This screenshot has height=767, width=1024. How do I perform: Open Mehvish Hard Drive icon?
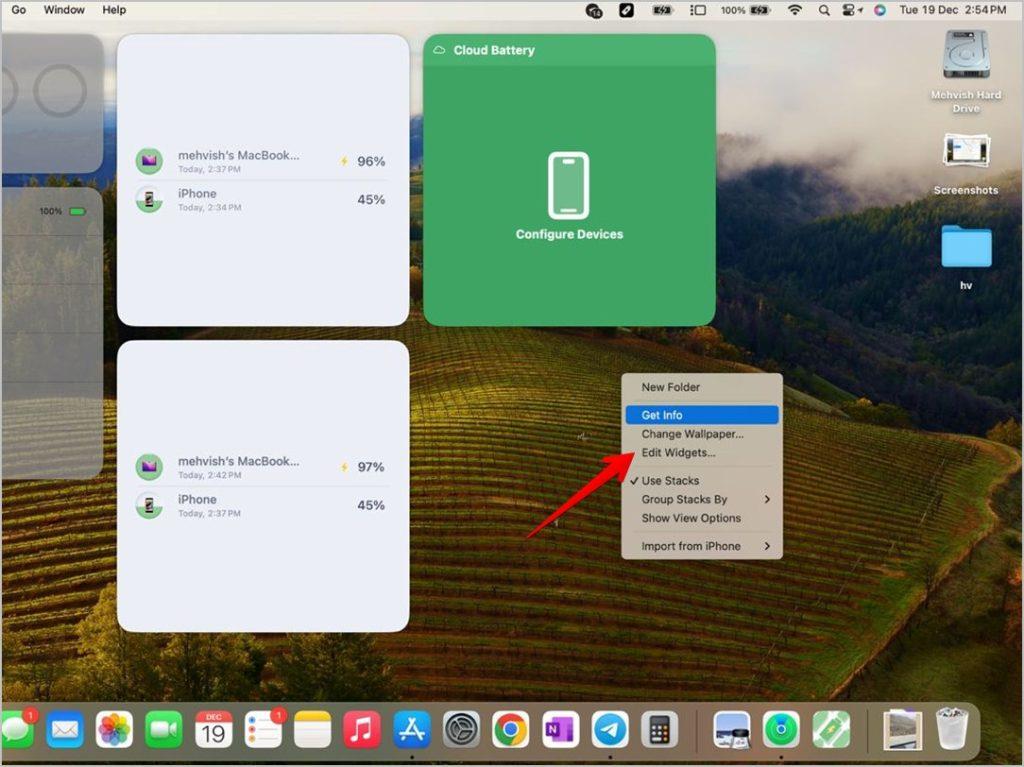pos(966,72)
